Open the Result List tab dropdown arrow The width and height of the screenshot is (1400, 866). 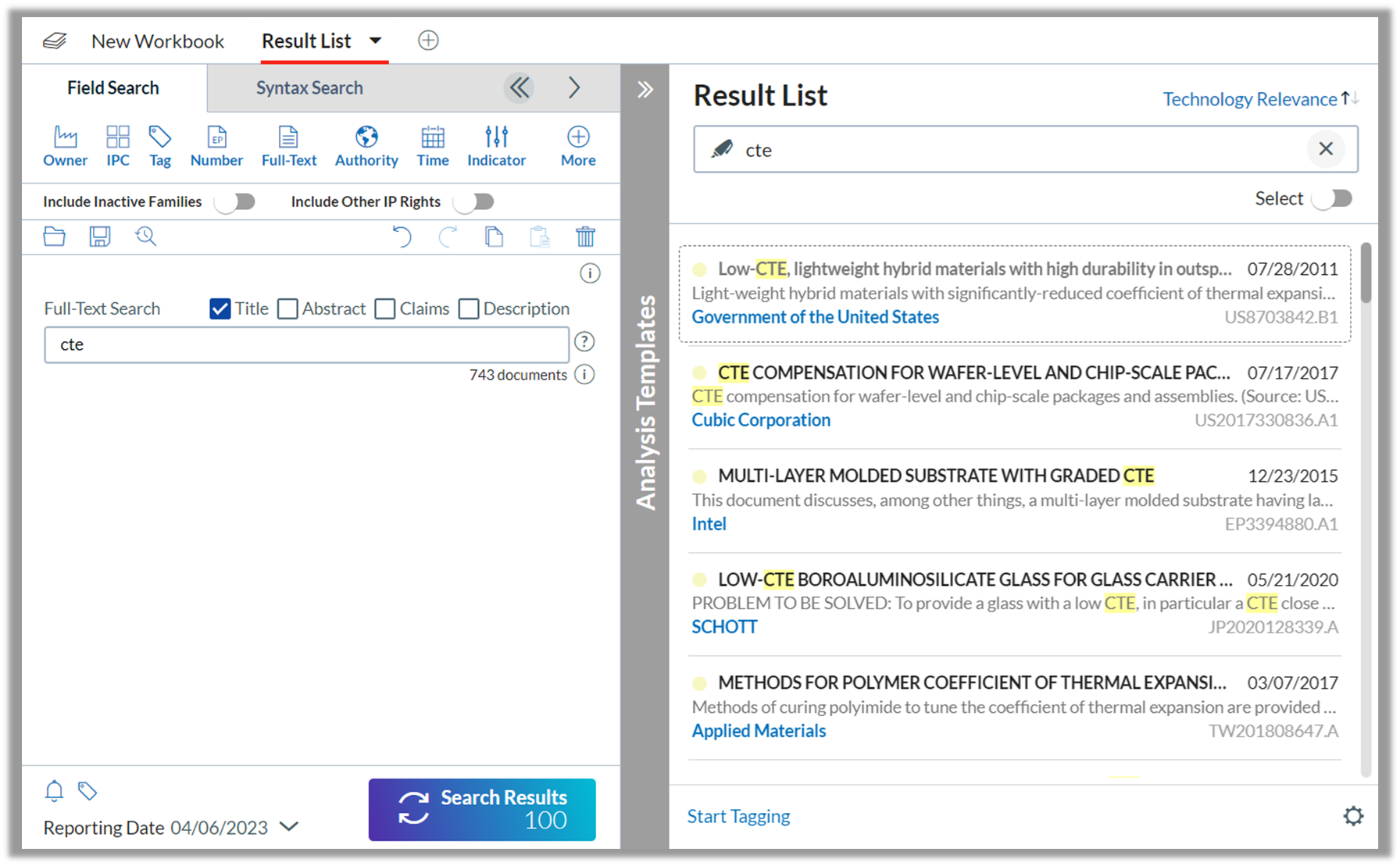[x=376, y=41]
